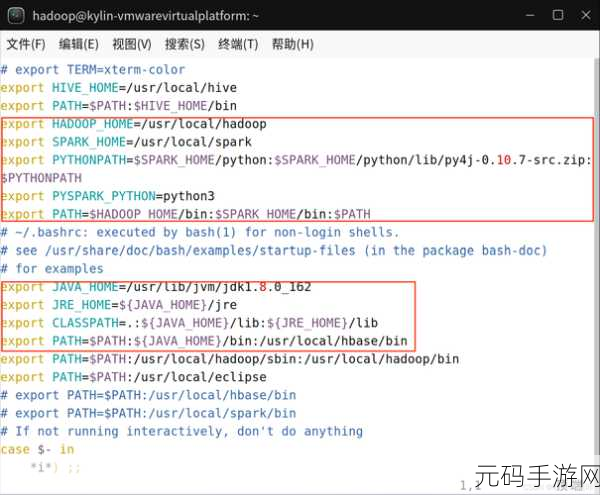Open the 帮助(H) menu

(x=292, y=44)
